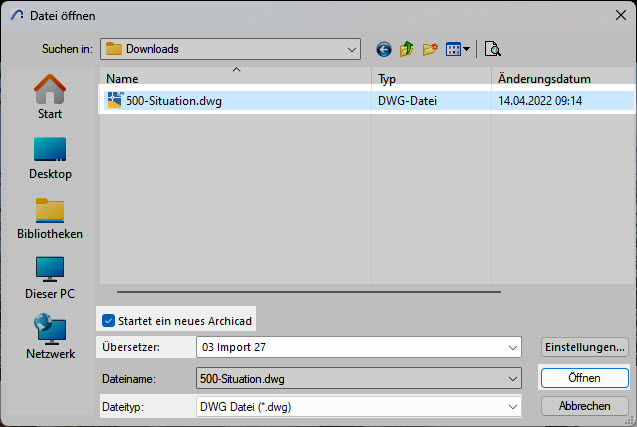This screenshot has height=427, width=637.
Task: Open Desktop location in sidebar
Action: [50, 158]
